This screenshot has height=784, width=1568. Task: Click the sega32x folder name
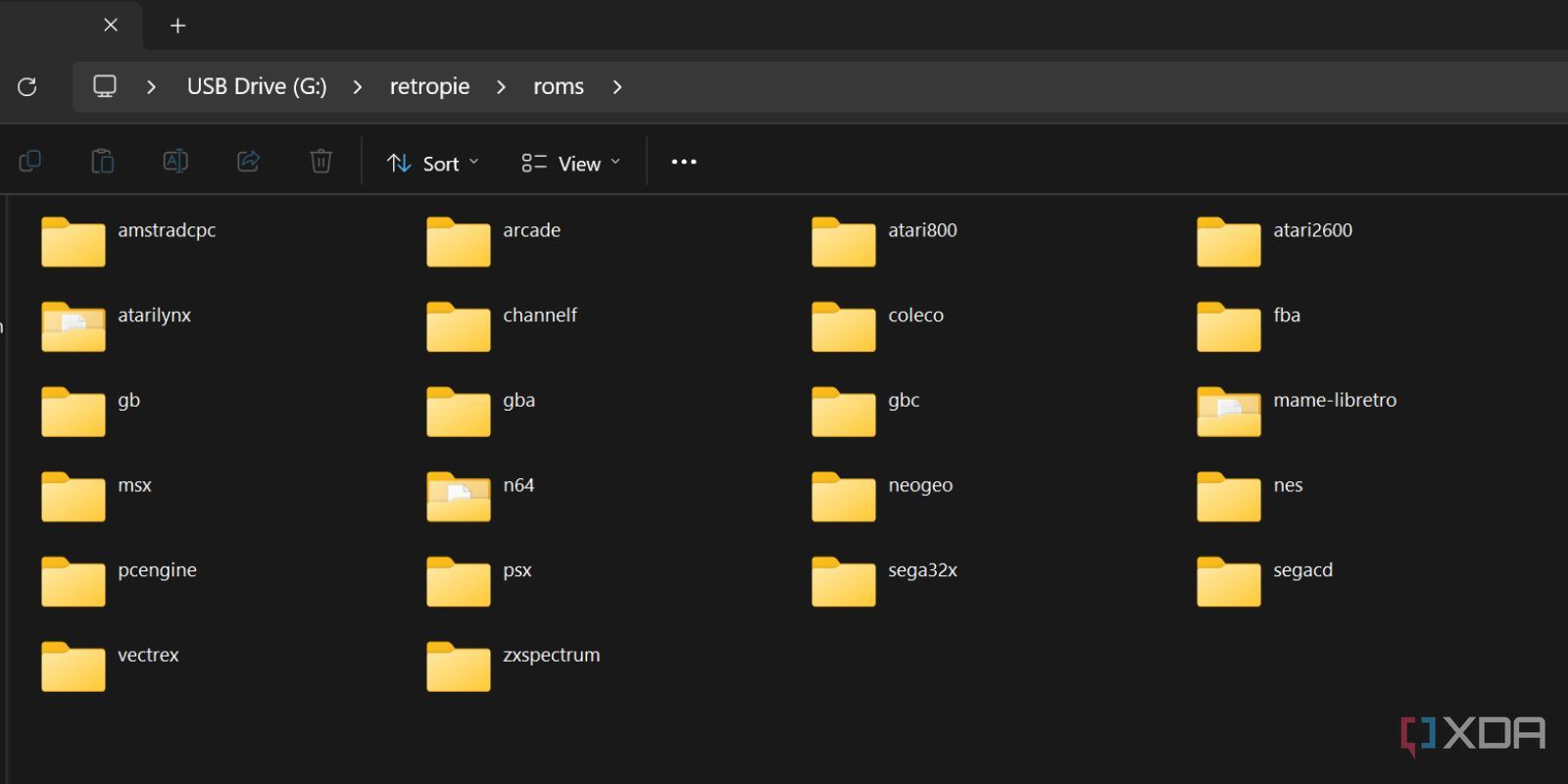coord(922,570)
